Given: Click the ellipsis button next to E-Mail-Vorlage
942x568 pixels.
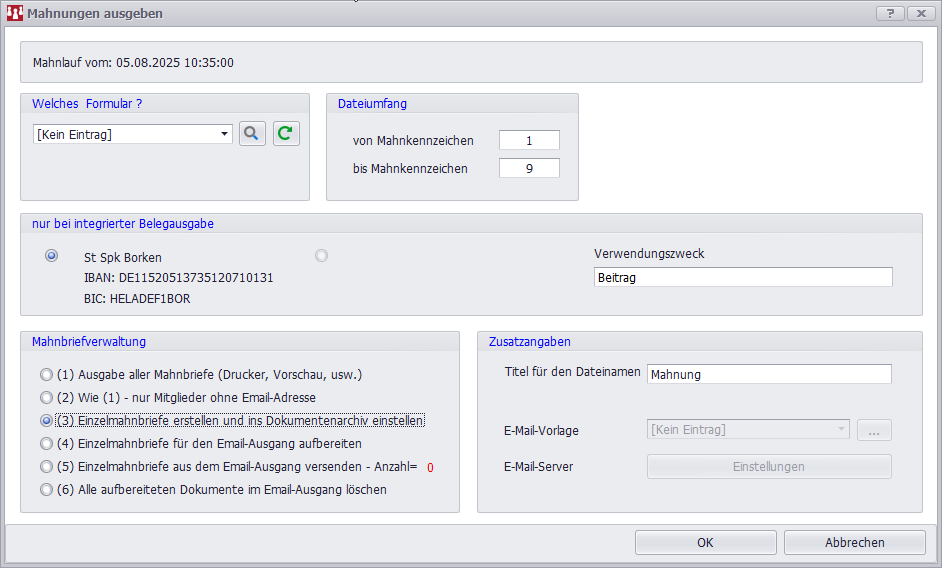Looking at the screenshot, I should click(x=873, y=430).
